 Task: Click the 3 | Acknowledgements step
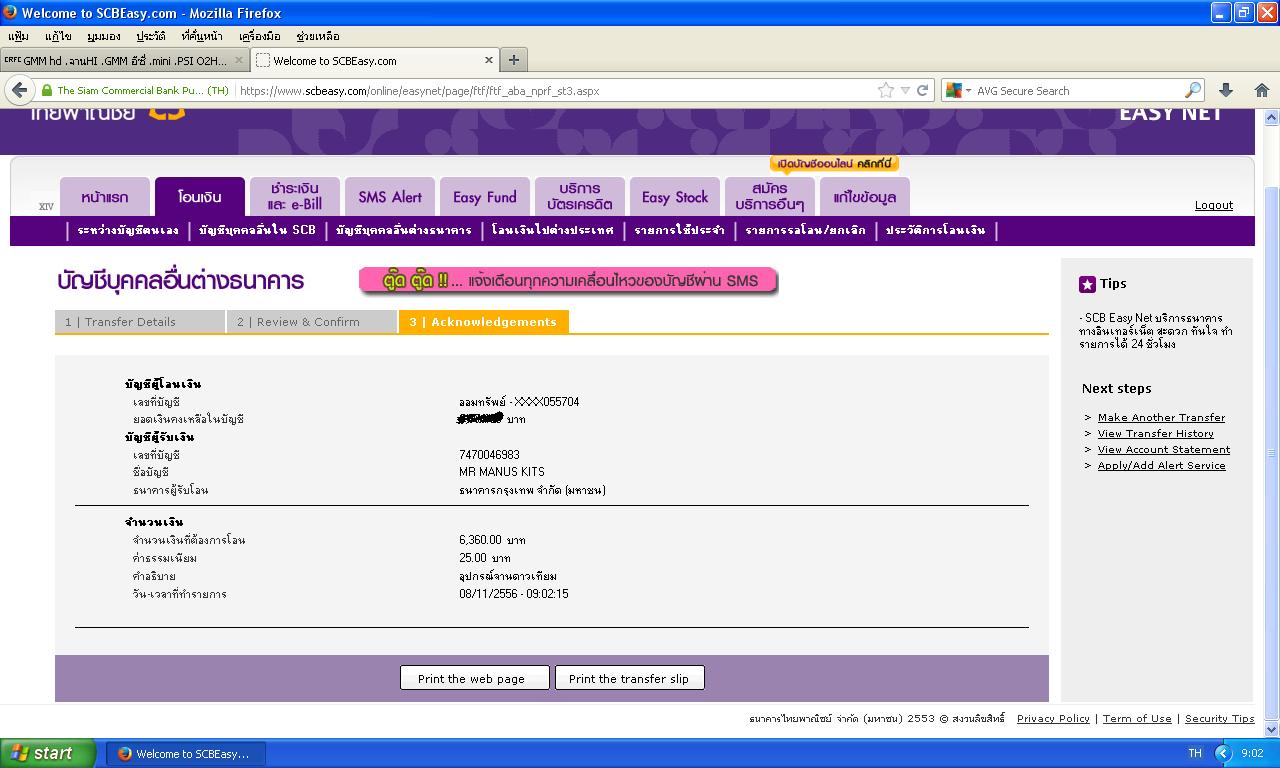point(484,322)
